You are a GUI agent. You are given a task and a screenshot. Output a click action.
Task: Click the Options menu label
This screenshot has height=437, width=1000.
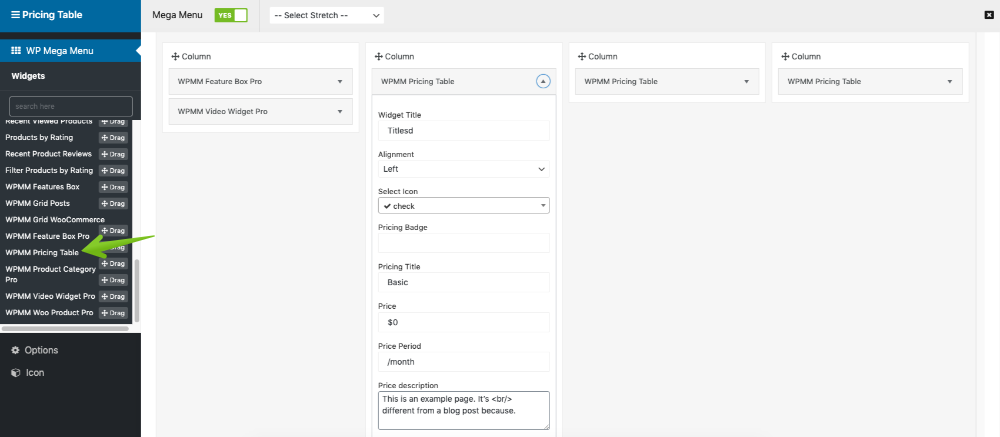(41, 350)
